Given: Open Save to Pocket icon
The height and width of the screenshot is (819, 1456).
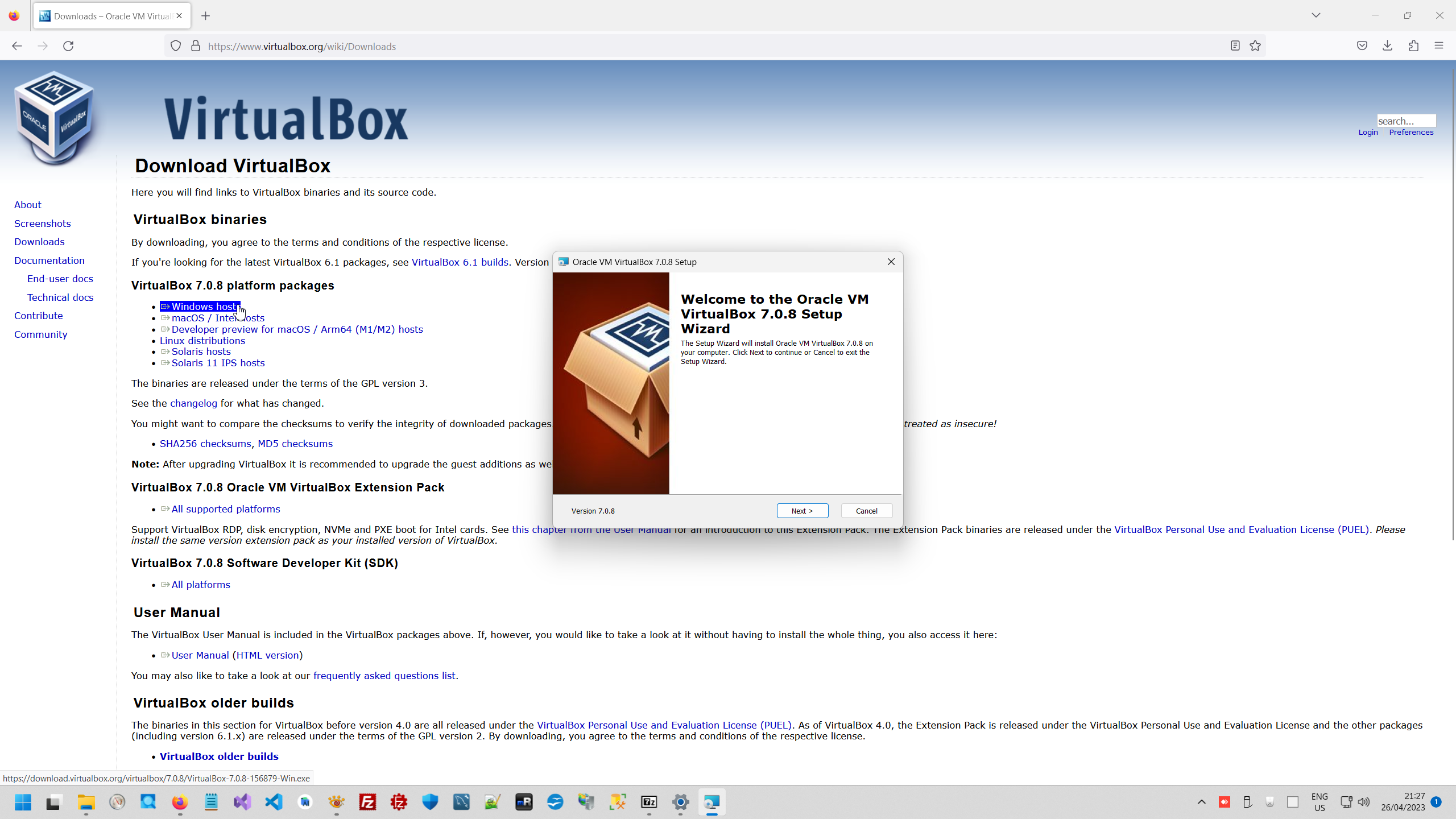Looking at the screenshot, I should tap(1362, 46).
